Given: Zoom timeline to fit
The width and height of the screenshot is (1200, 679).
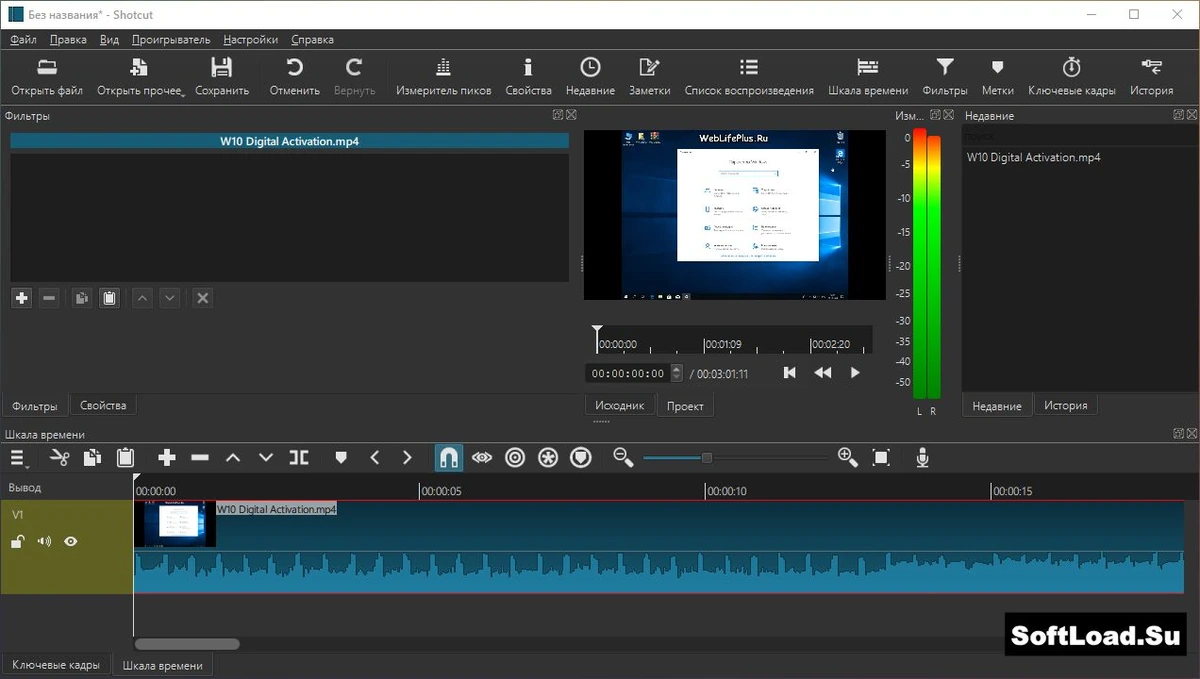Looking at the screenshot, I should (881, 458).
